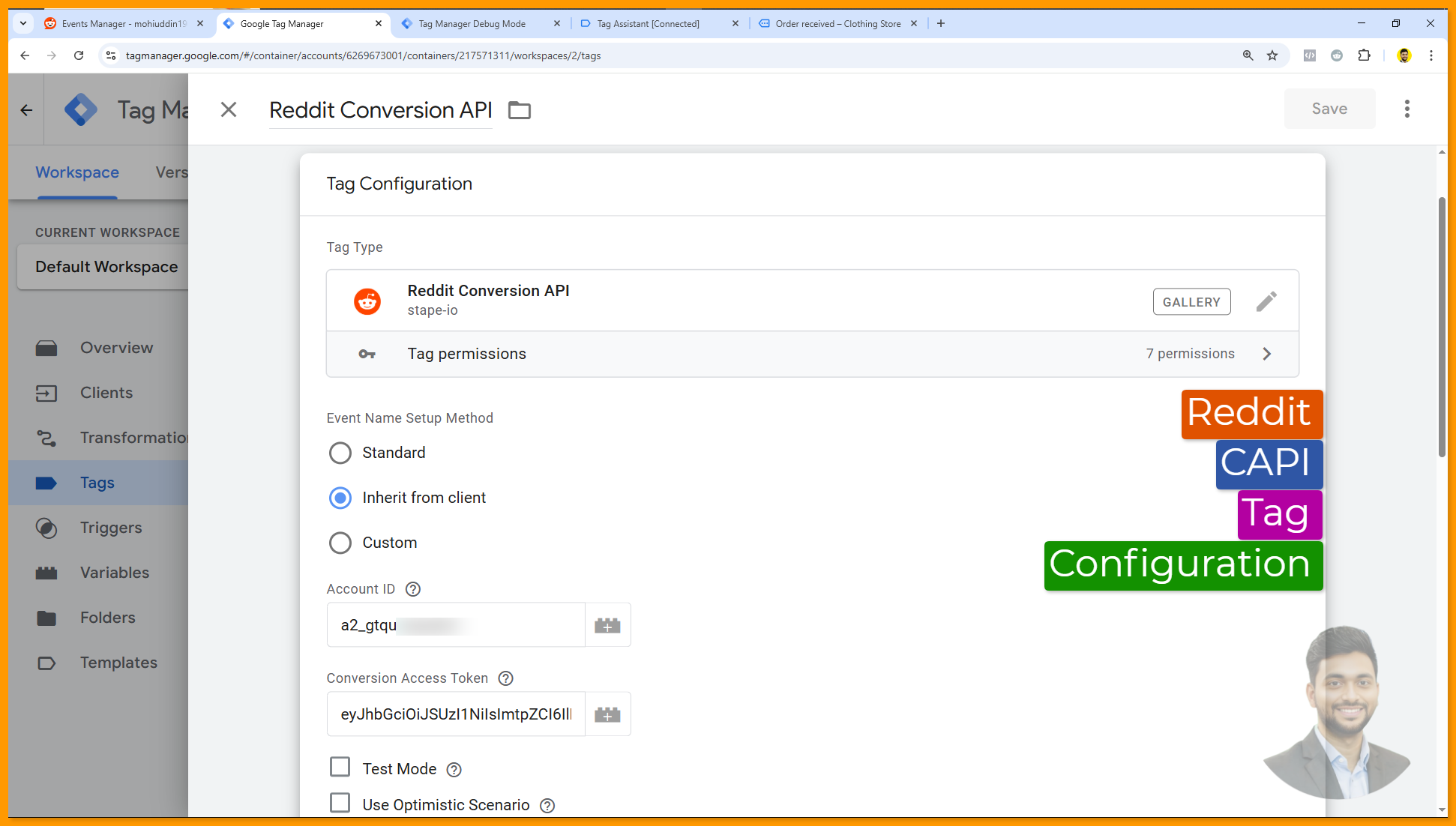Click the folder icon beside tag name

519,110
